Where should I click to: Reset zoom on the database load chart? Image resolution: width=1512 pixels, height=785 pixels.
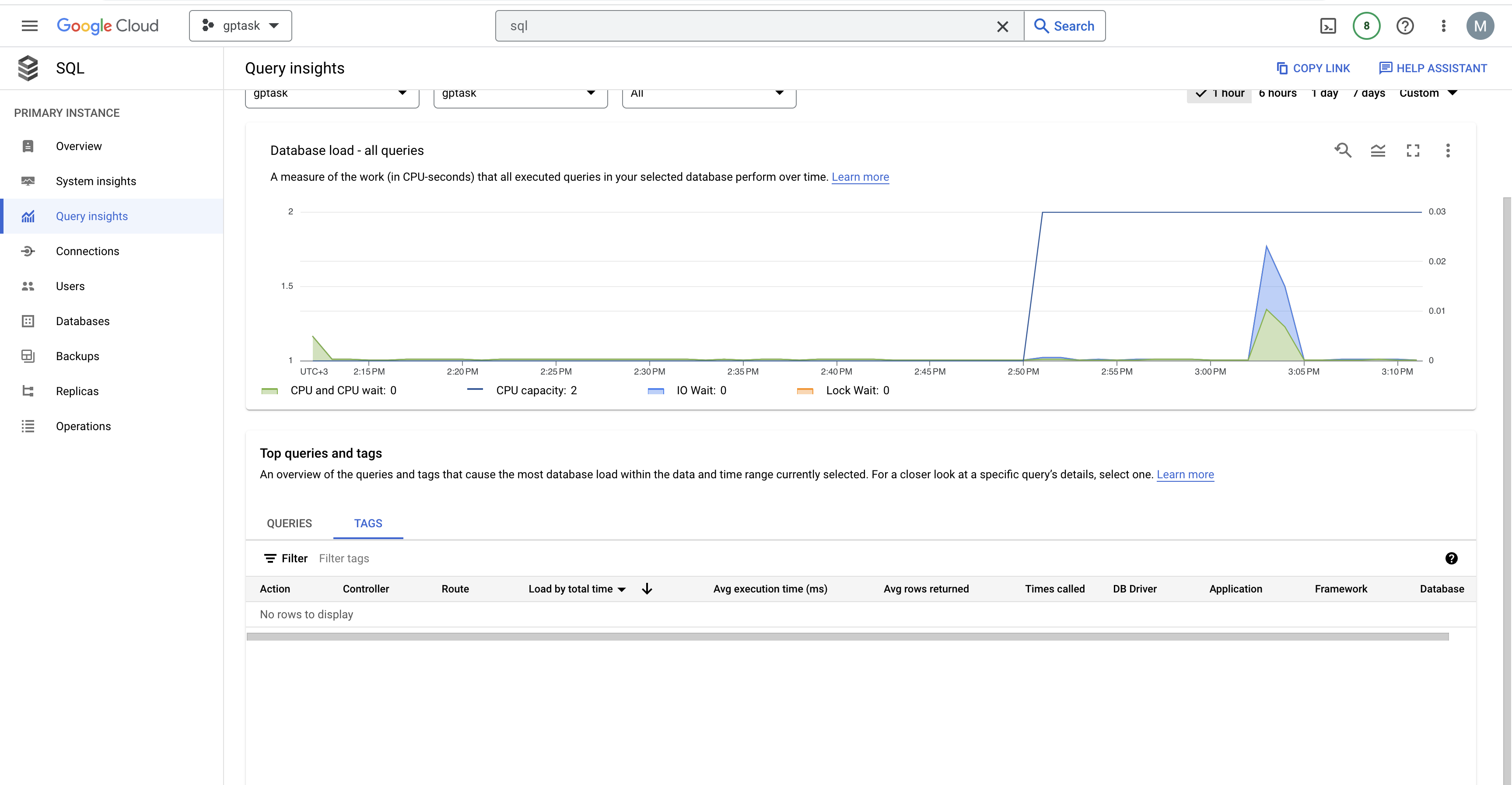pos(1343,151)
